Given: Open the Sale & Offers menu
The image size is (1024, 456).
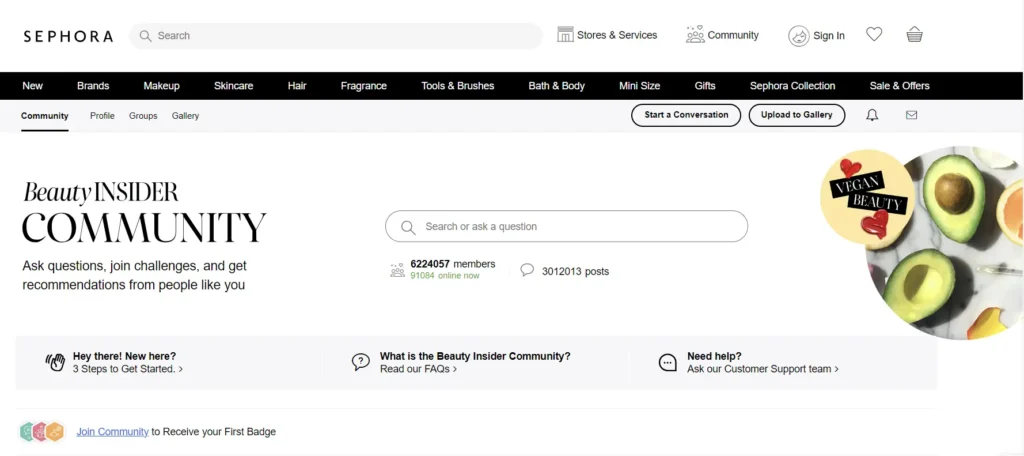Looking at the screenshot, I should click(x=899, y=86).
